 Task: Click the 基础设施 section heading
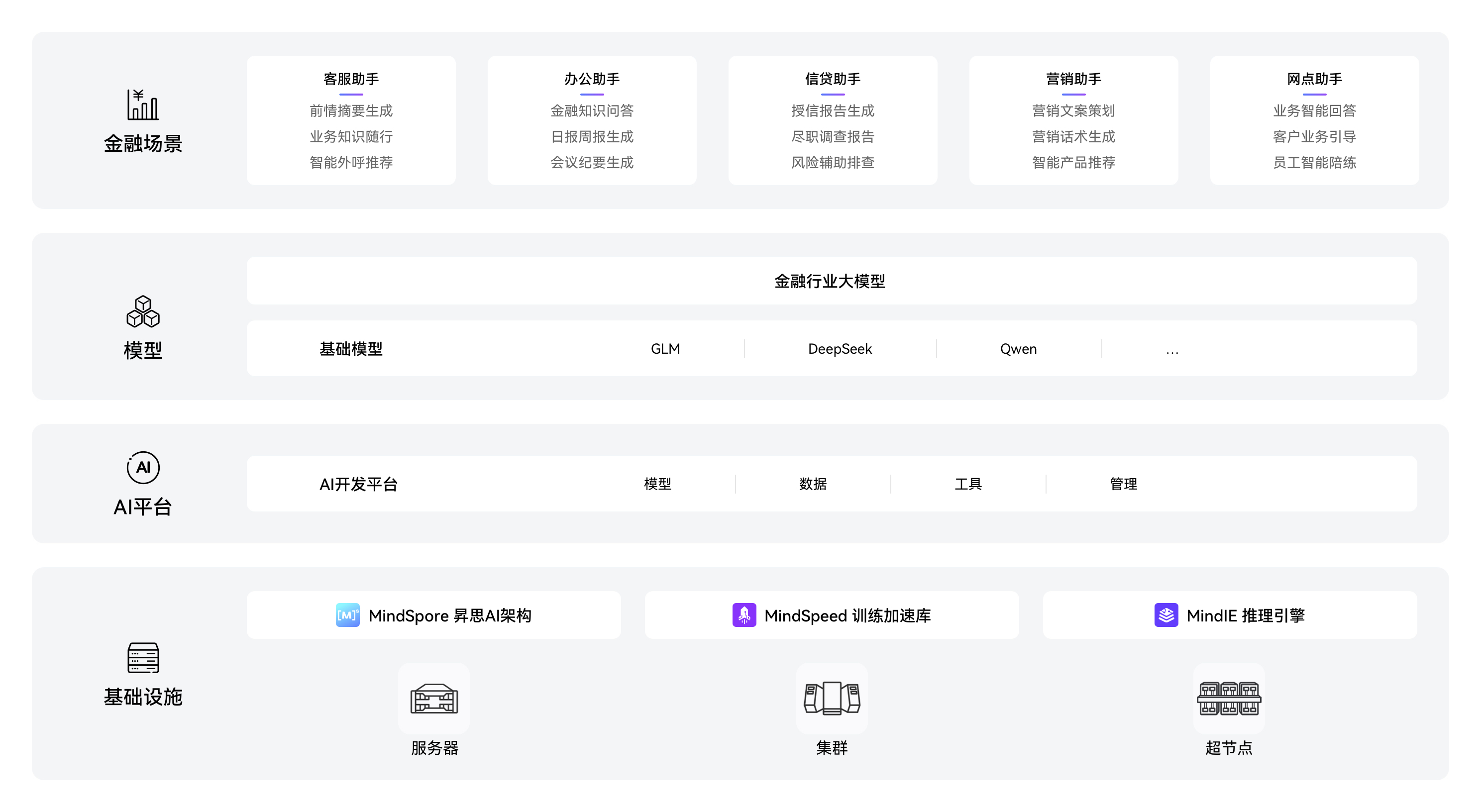(143, 697)
